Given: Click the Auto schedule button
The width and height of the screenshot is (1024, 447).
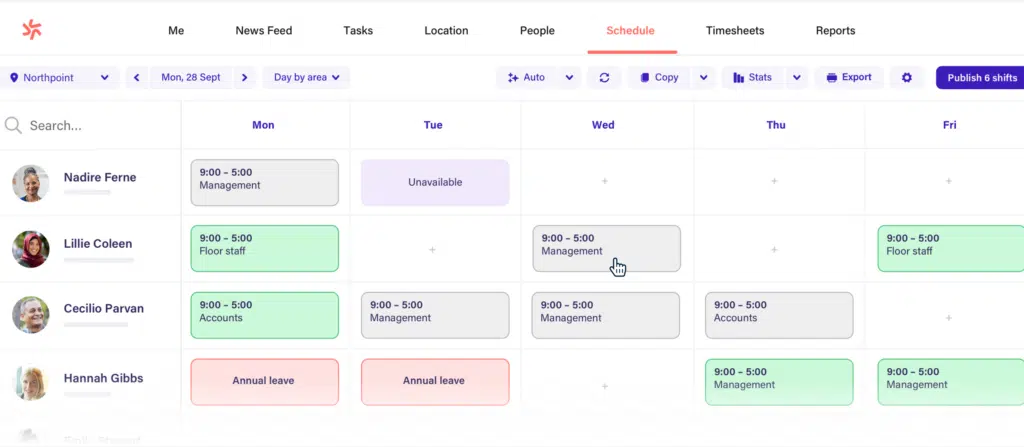Looking at the screenshot, I should [x=527, y=78].
